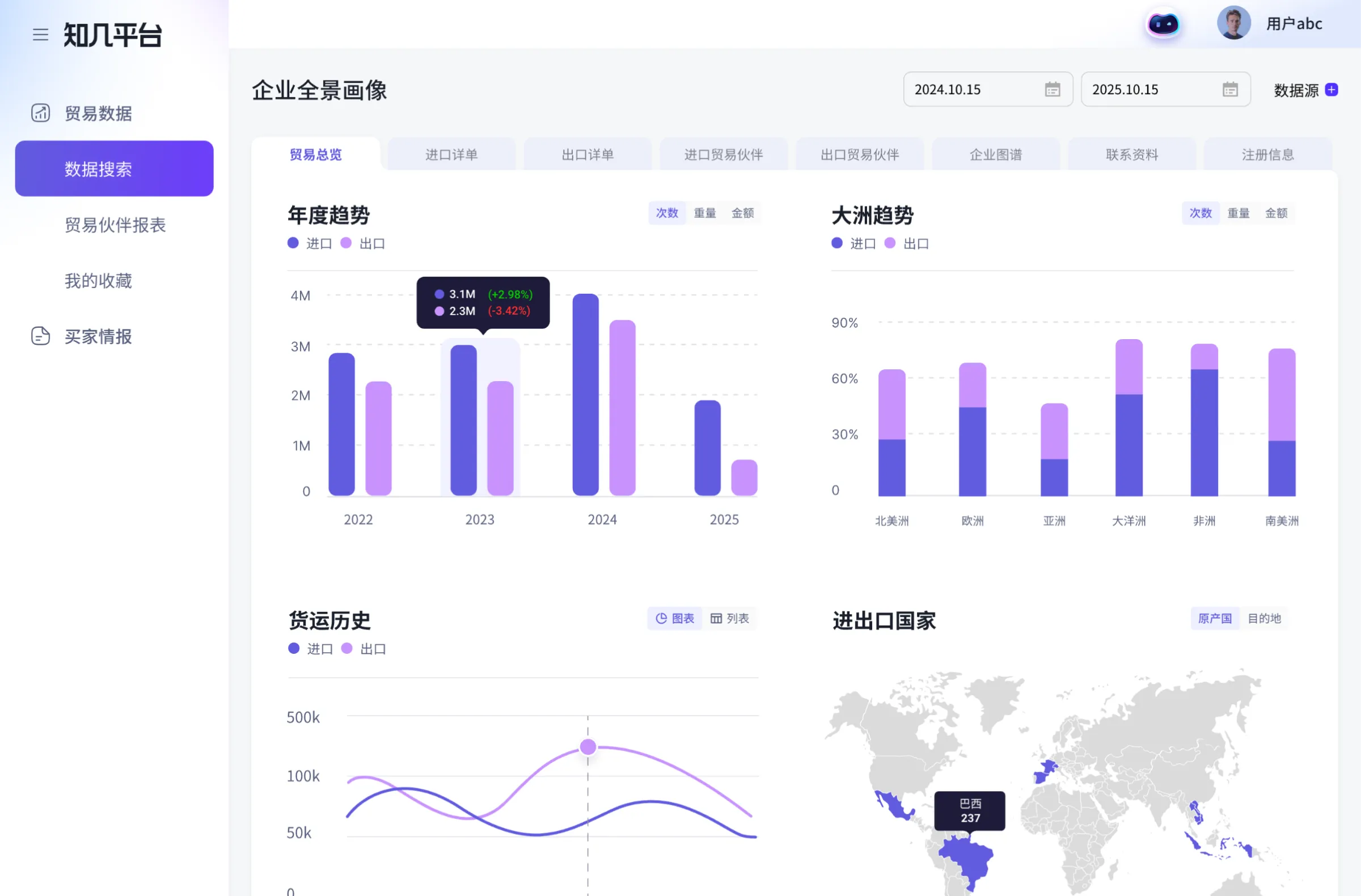Toggle 进出口国家 map to 目的地

pyautogui.click(x=1264, y=619)
